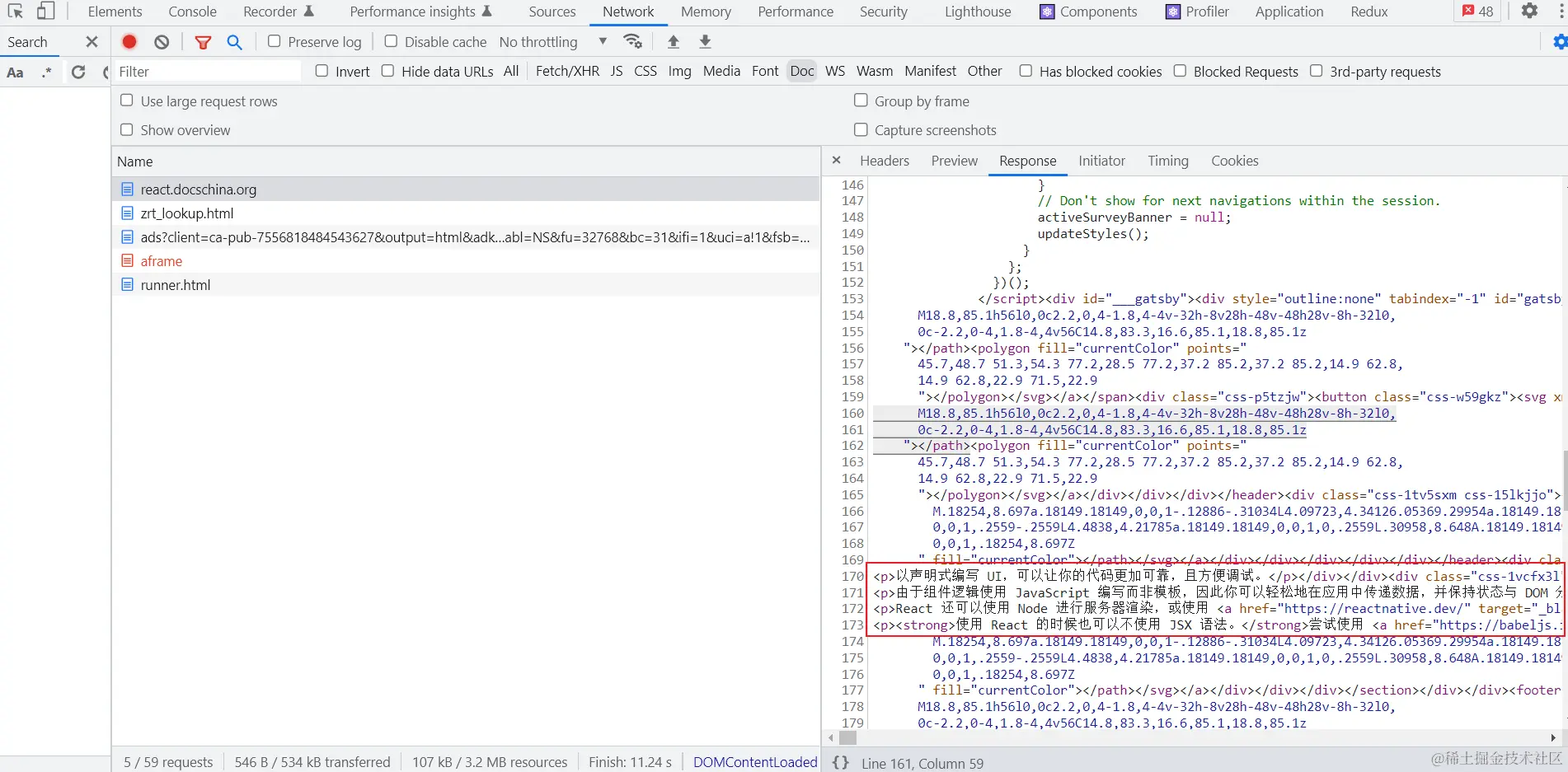Image resolution: width=1568 pixels, height=772 pixels.
Task: Click the network Filter text field
Action: click(x=208, y=72)
